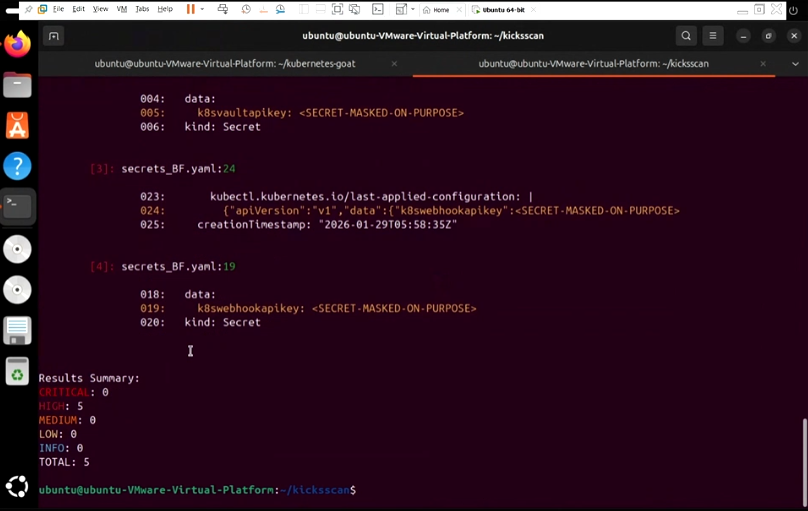
Task: Switch to the ~/kubernetes-goat terminal tab
Action: (x=225, y=64)
